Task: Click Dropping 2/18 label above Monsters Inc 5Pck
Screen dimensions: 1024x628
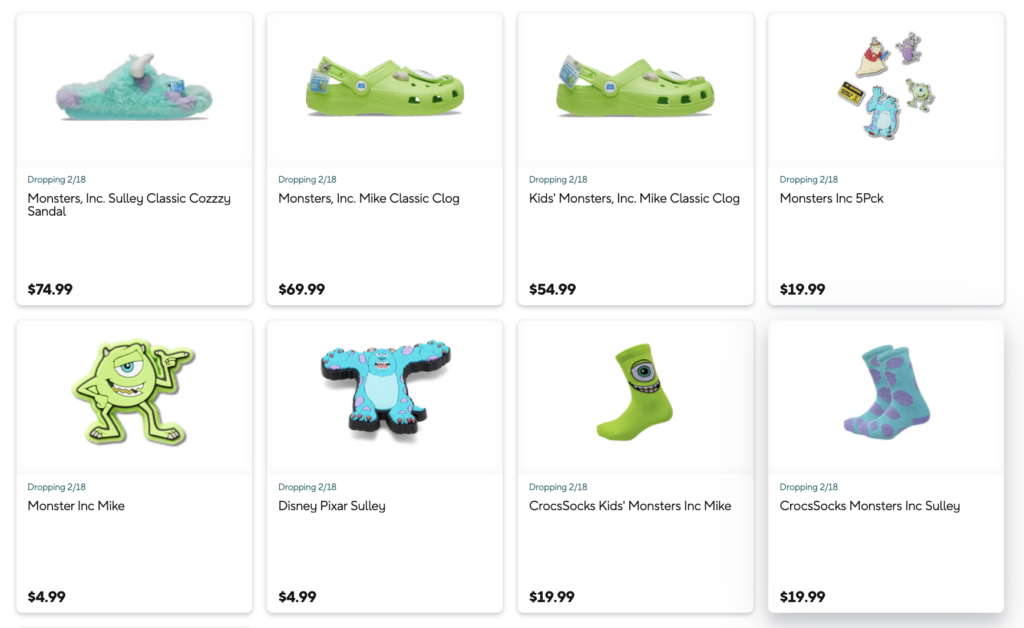Action: coord(808,180)
